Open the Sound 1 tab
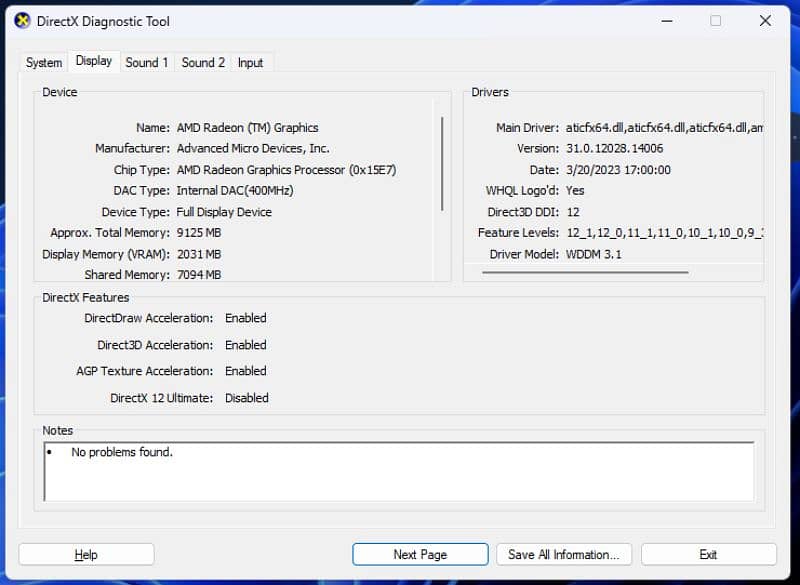 coord(146,62)
